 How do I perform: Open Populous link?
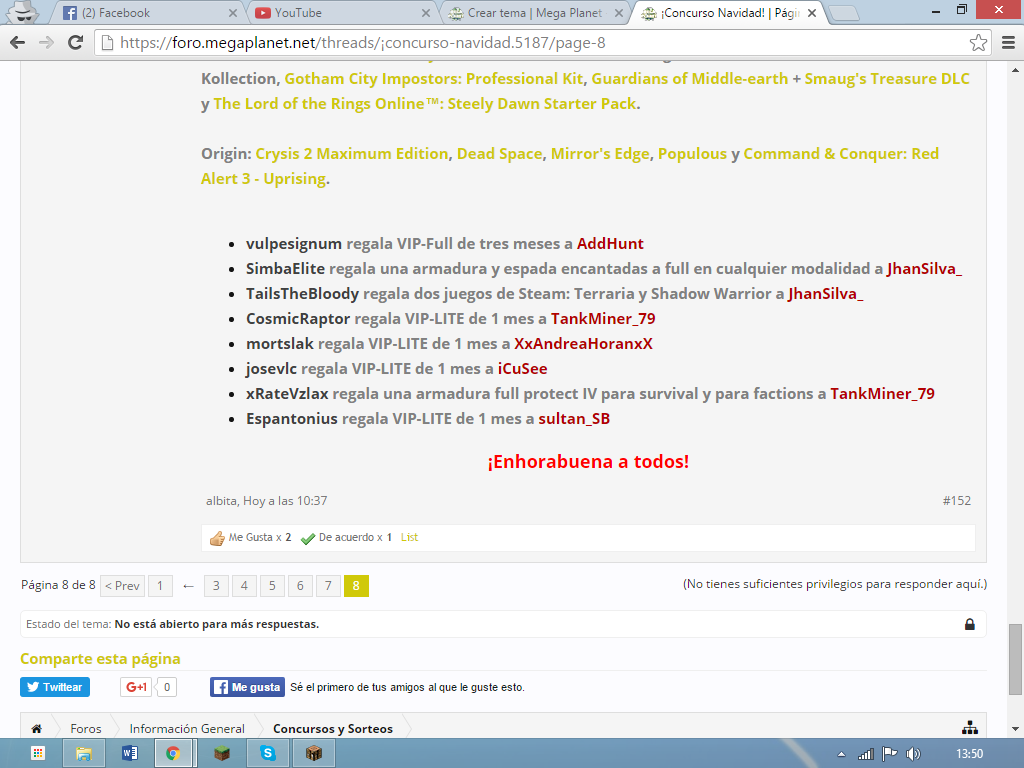click(692, 154)
